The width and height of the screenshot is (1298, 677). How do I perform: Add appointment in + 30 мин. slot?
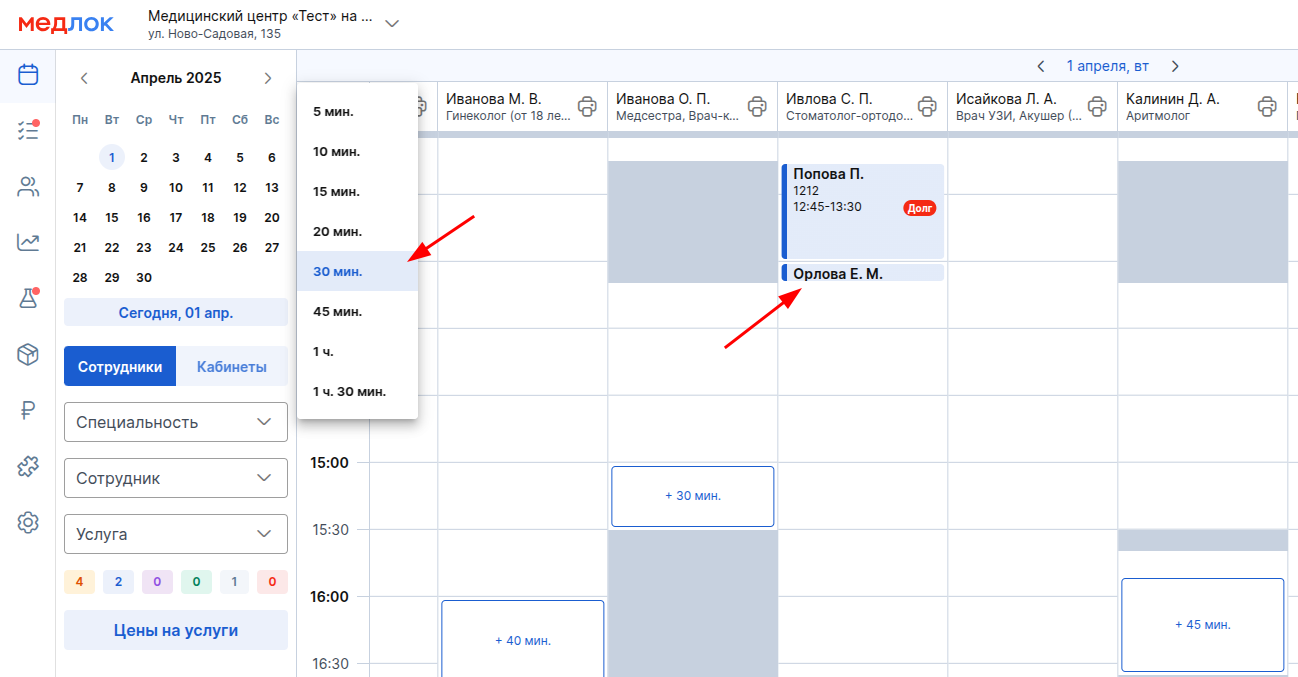point(693,496)
